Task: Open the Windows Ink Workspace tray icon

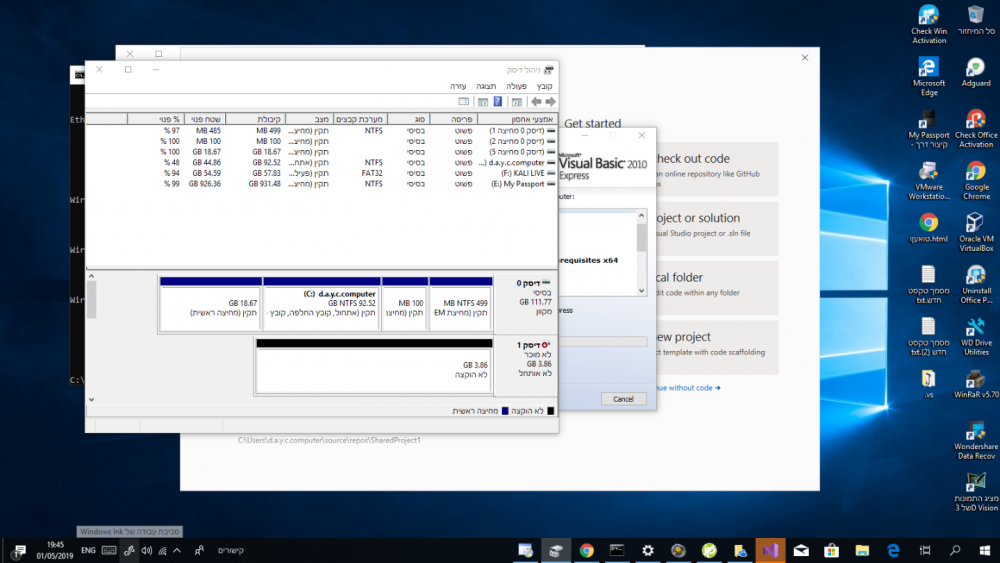Action: tap(129, 550)
